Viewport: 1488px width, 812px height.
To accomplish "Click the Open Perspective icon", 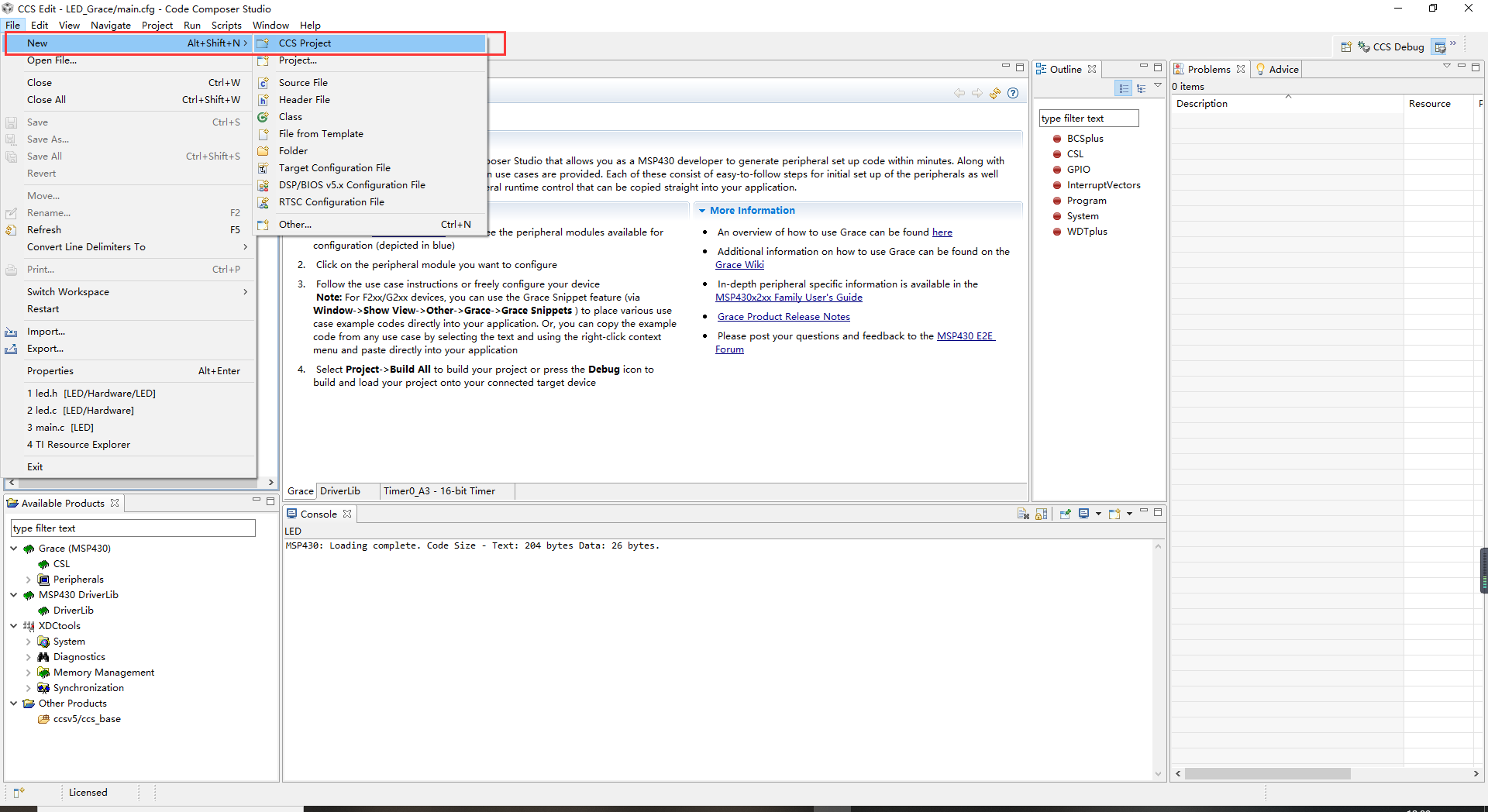I will tap(1346, 47).
